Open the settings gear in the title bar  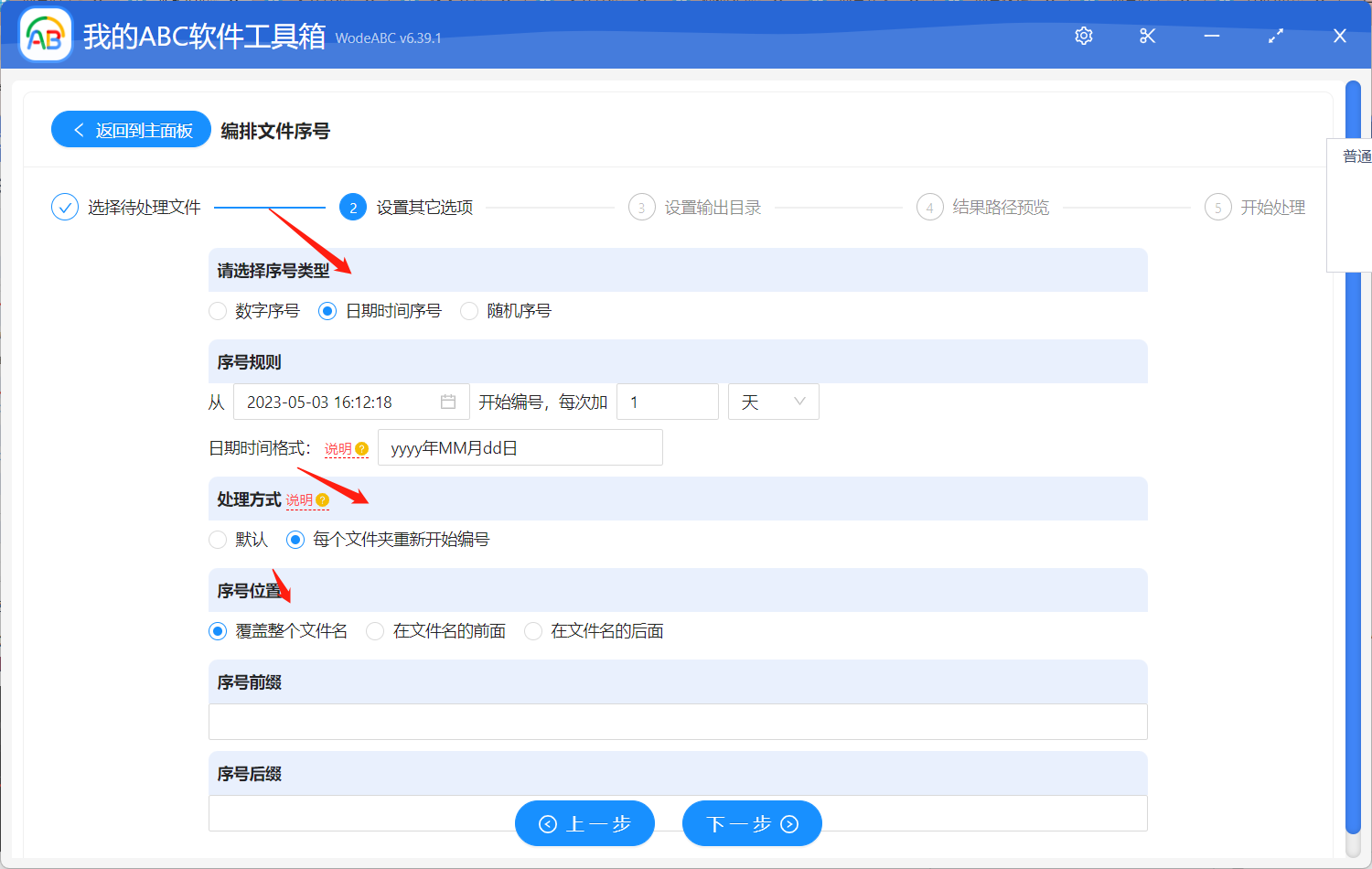point(1083,36)
